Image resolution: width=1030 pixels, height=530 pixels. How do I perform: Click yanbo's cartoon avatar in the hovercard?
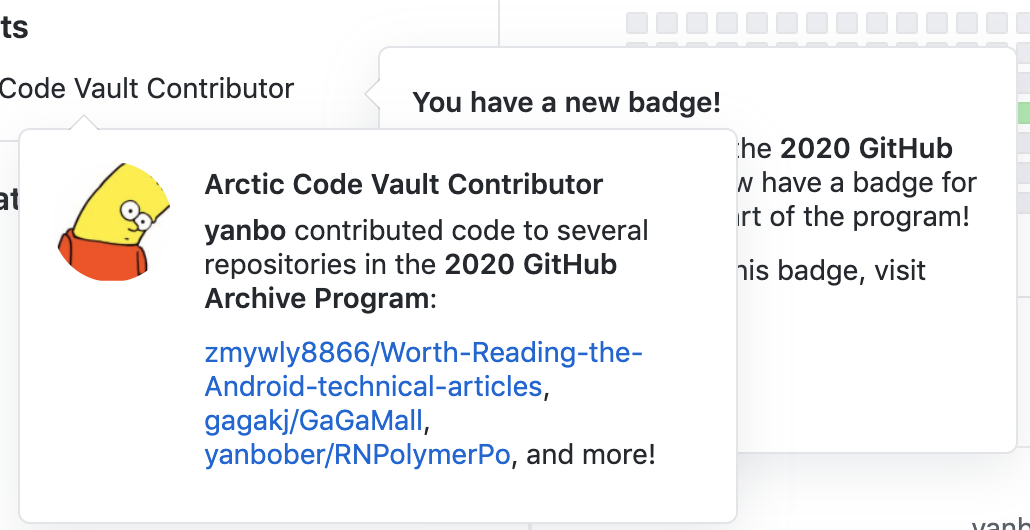click(105, 222)
